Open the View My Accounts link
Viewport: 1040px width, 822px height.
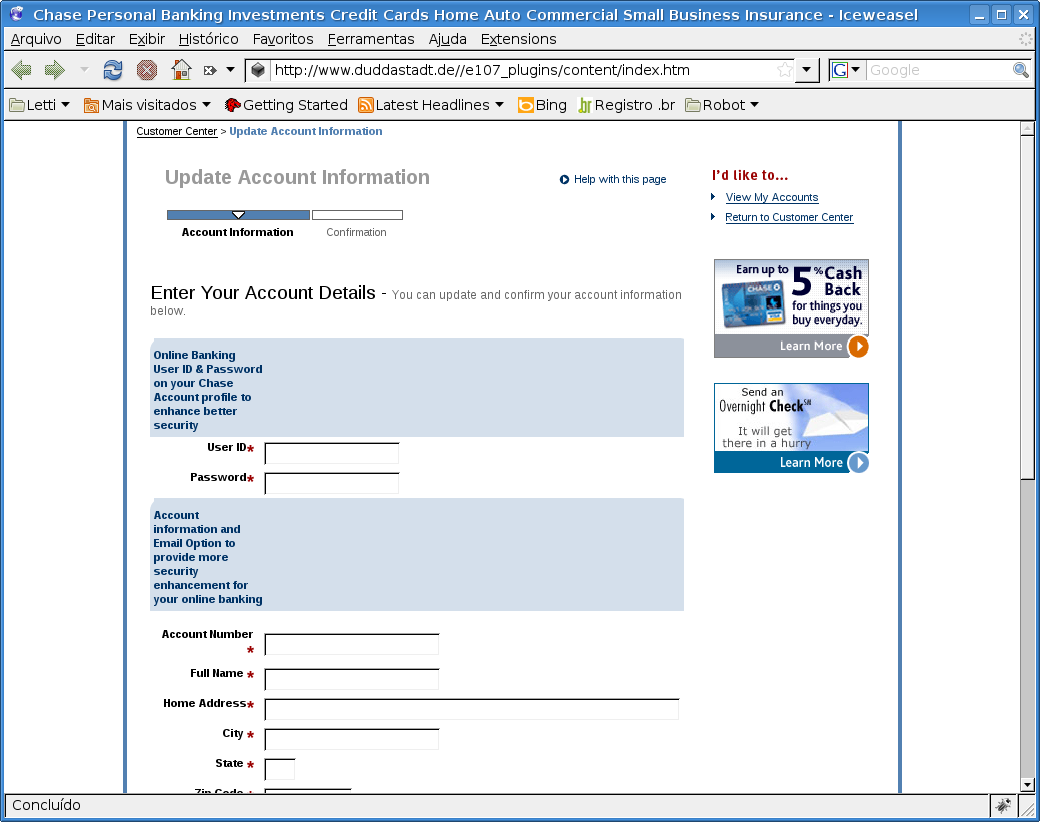[x=771, y=197]
